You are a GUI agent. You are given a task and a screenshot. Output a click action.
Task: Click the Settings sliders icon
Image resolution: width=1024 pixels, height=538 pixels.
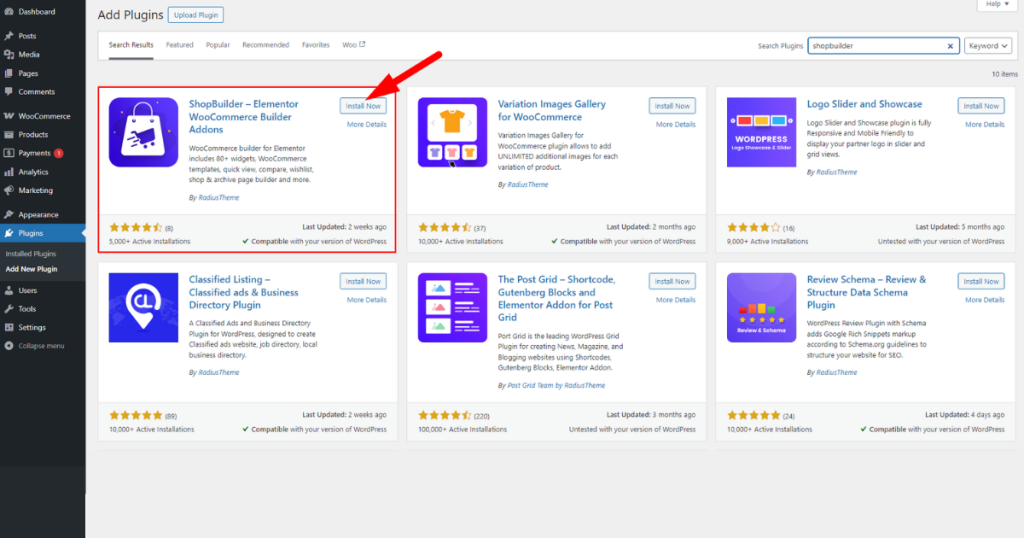[x=8, y=328]
